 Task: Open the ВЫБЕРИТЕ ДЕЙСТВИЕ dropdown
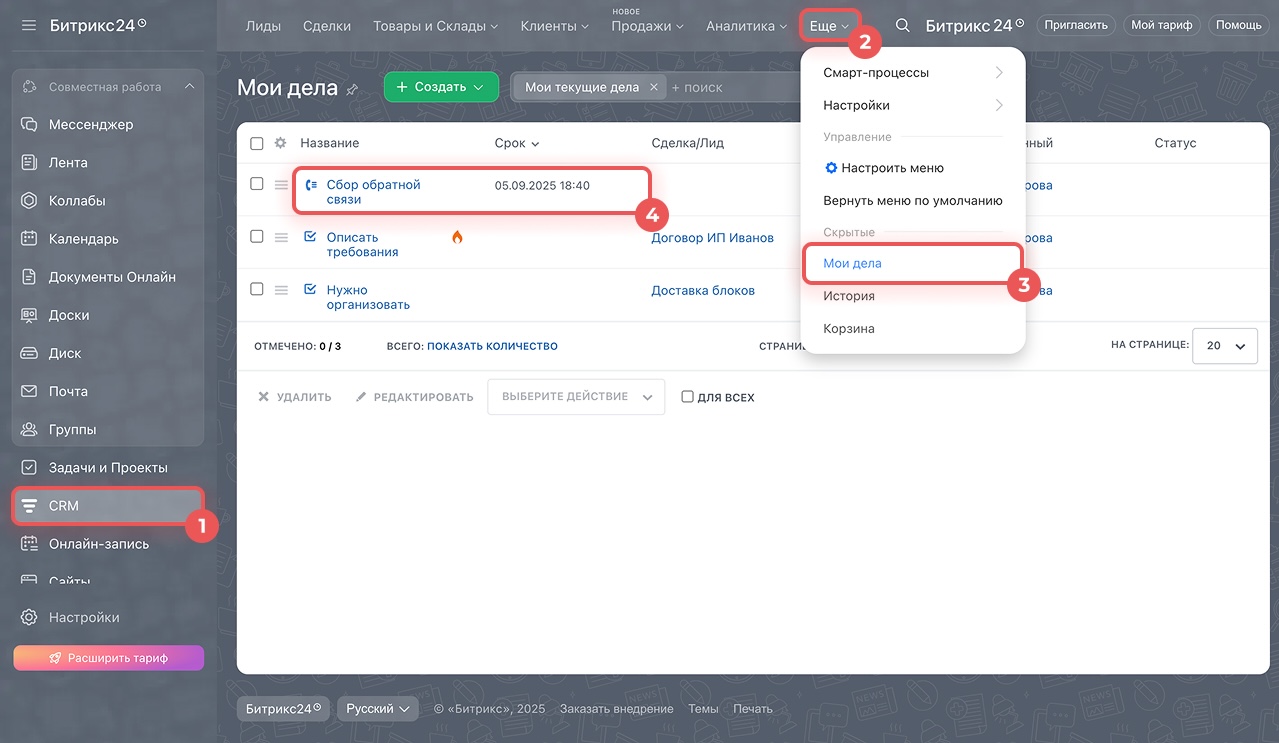click(x=576, y=397)
